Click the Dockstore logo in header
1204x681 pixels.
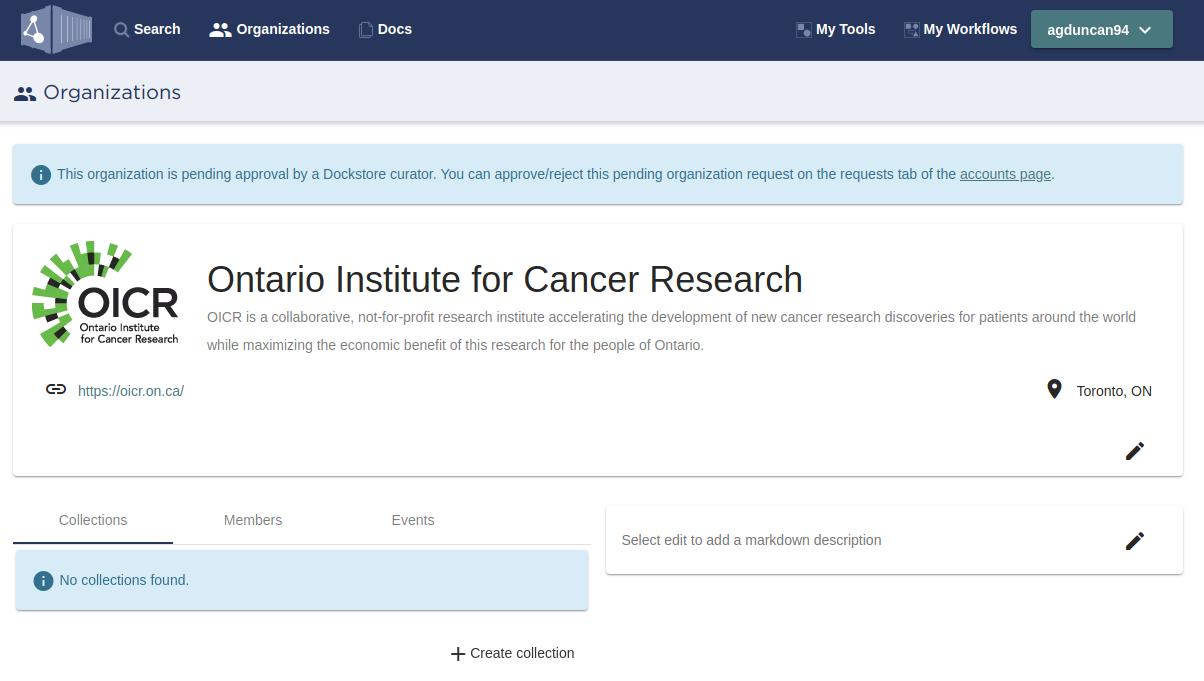56,29
